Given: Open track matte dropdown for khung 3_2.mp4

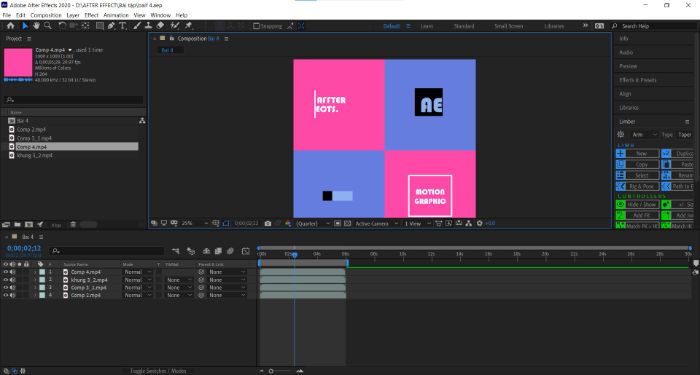Looking at the screenshot, I should pos(179,280).
